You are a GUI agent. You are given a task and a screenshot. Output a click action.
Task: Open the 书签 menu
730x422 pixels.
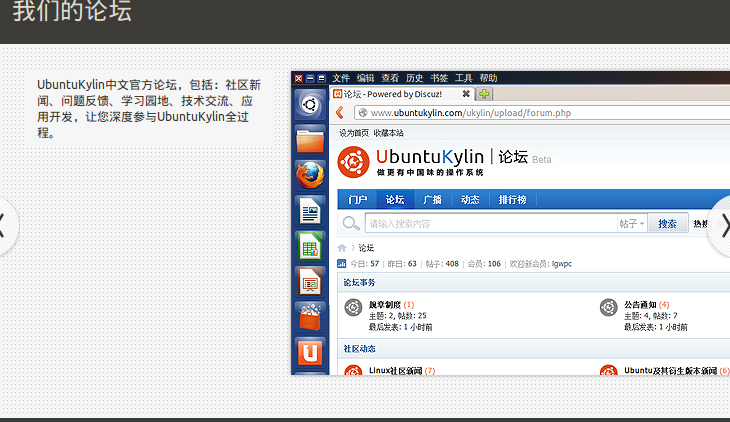pos(439,78)
